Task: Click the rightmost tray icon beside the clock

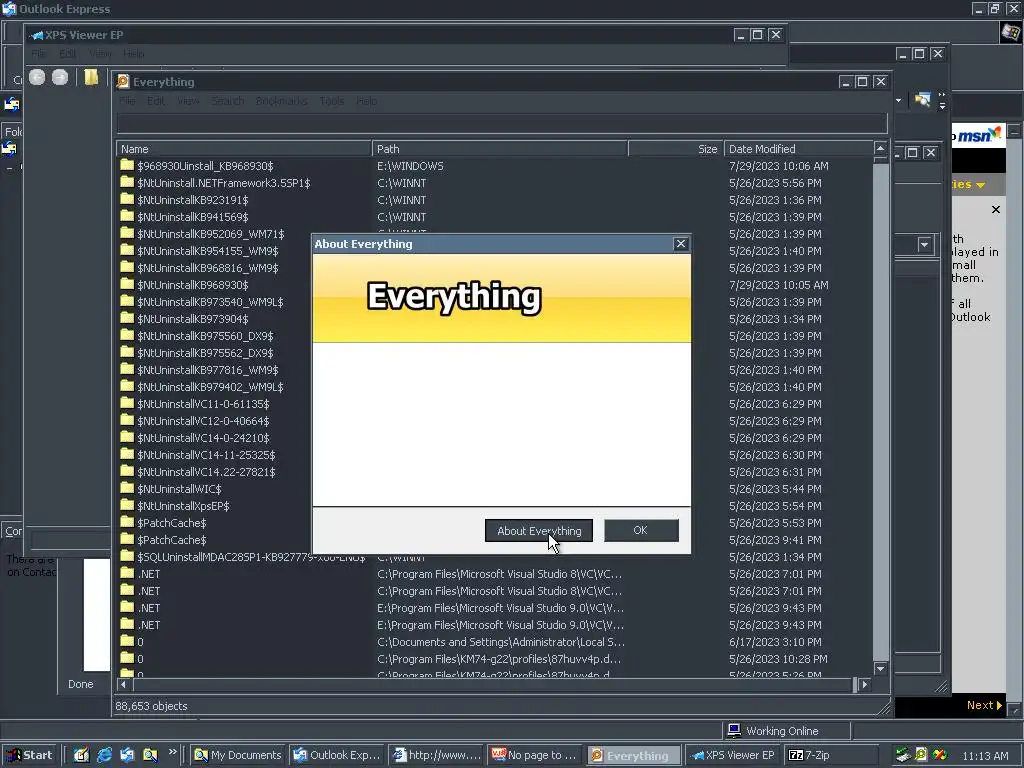Action: pyautogui.click(x=940, y=755)
